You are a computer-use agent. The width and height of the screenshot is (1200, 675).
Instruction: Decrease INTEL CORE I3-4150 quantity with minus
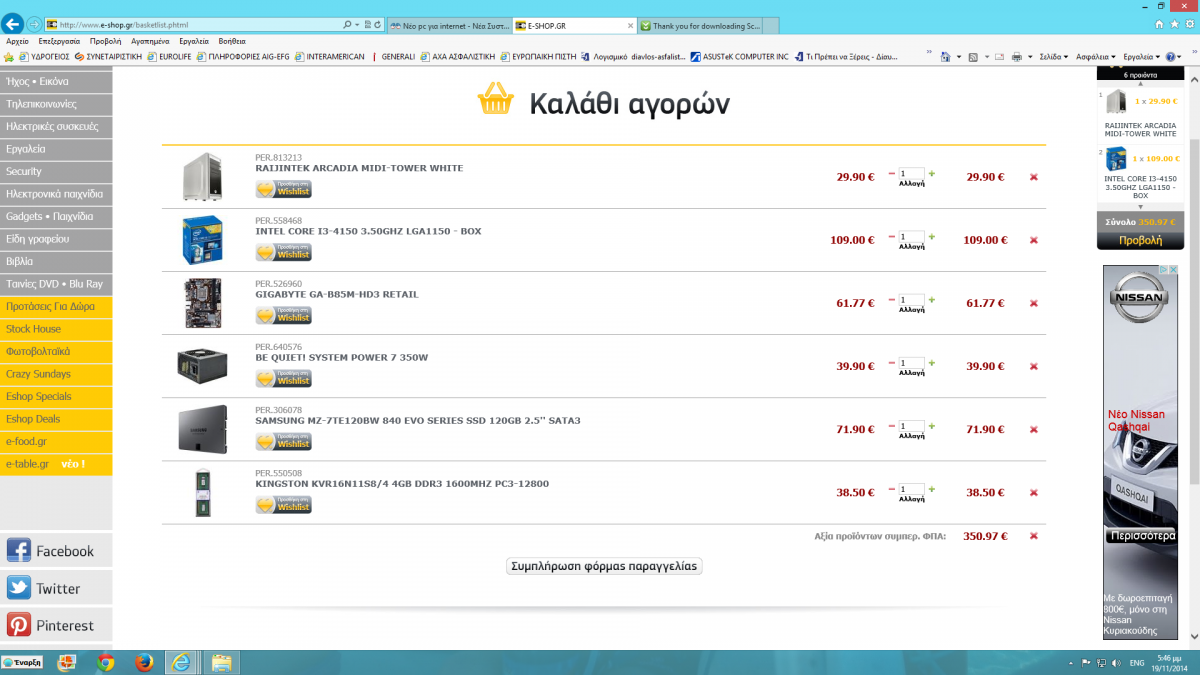(892, 237)
